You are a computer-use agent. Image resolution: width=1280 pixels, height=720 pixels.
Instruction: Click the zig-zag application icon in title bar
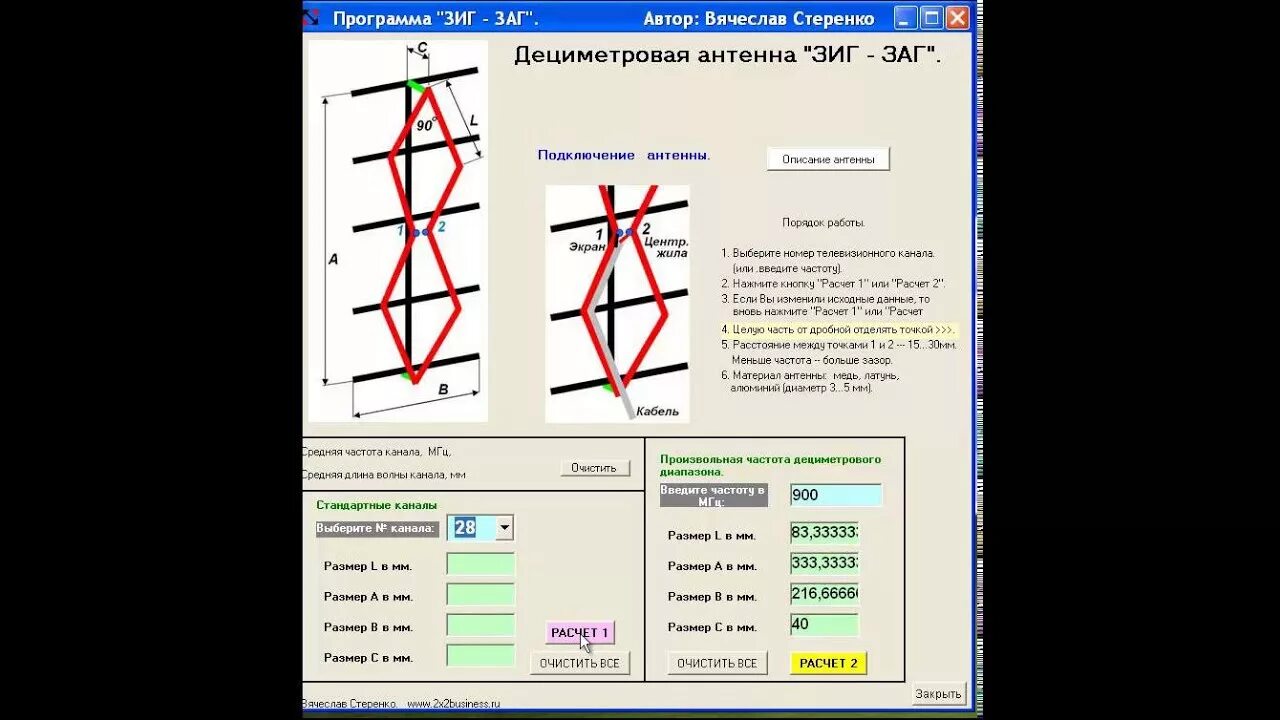(310, 16)
